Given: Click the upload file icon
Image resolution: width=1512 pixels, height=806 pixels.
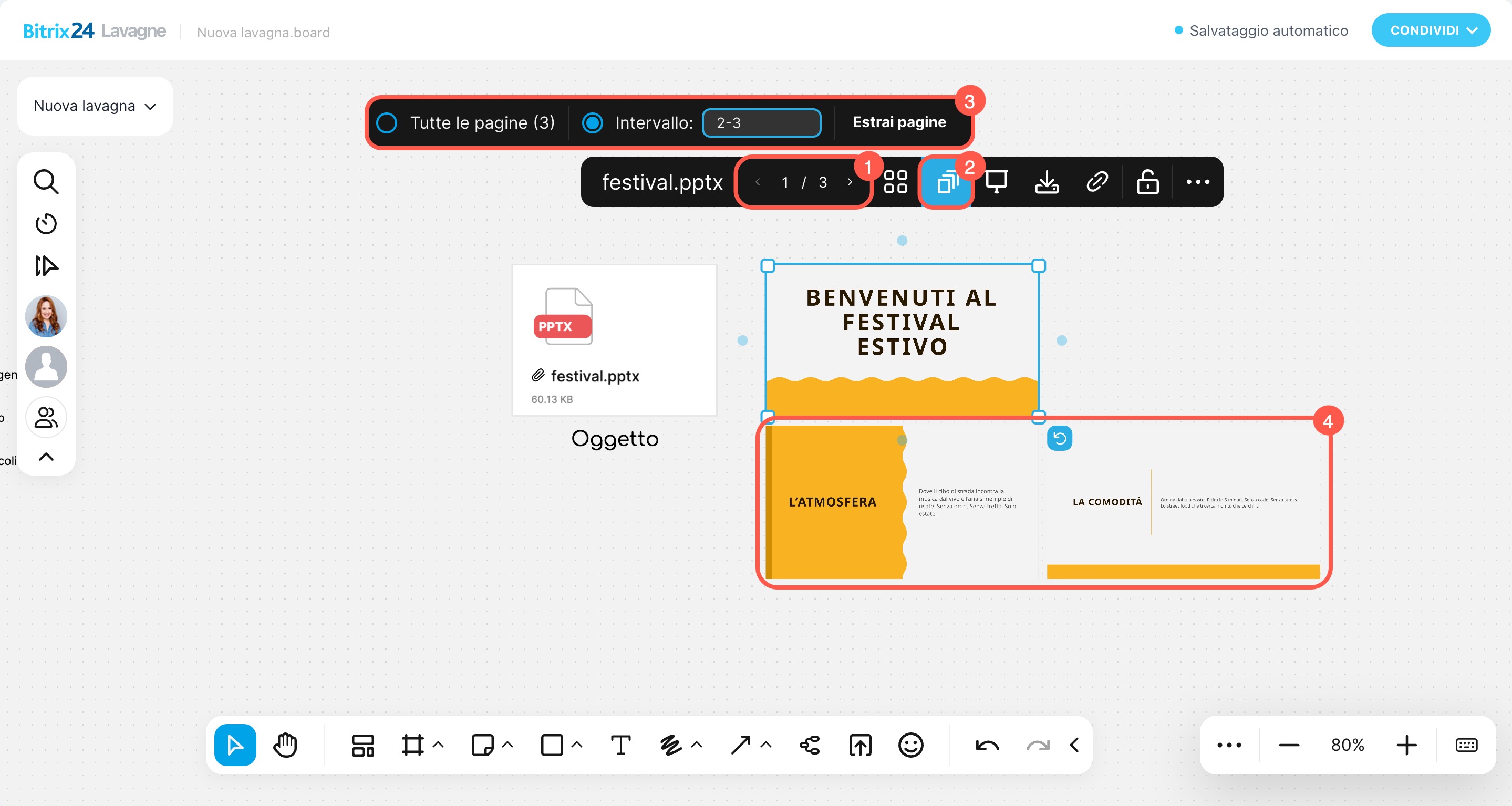Looking at the screenshot, I should [x=860, y=745].
